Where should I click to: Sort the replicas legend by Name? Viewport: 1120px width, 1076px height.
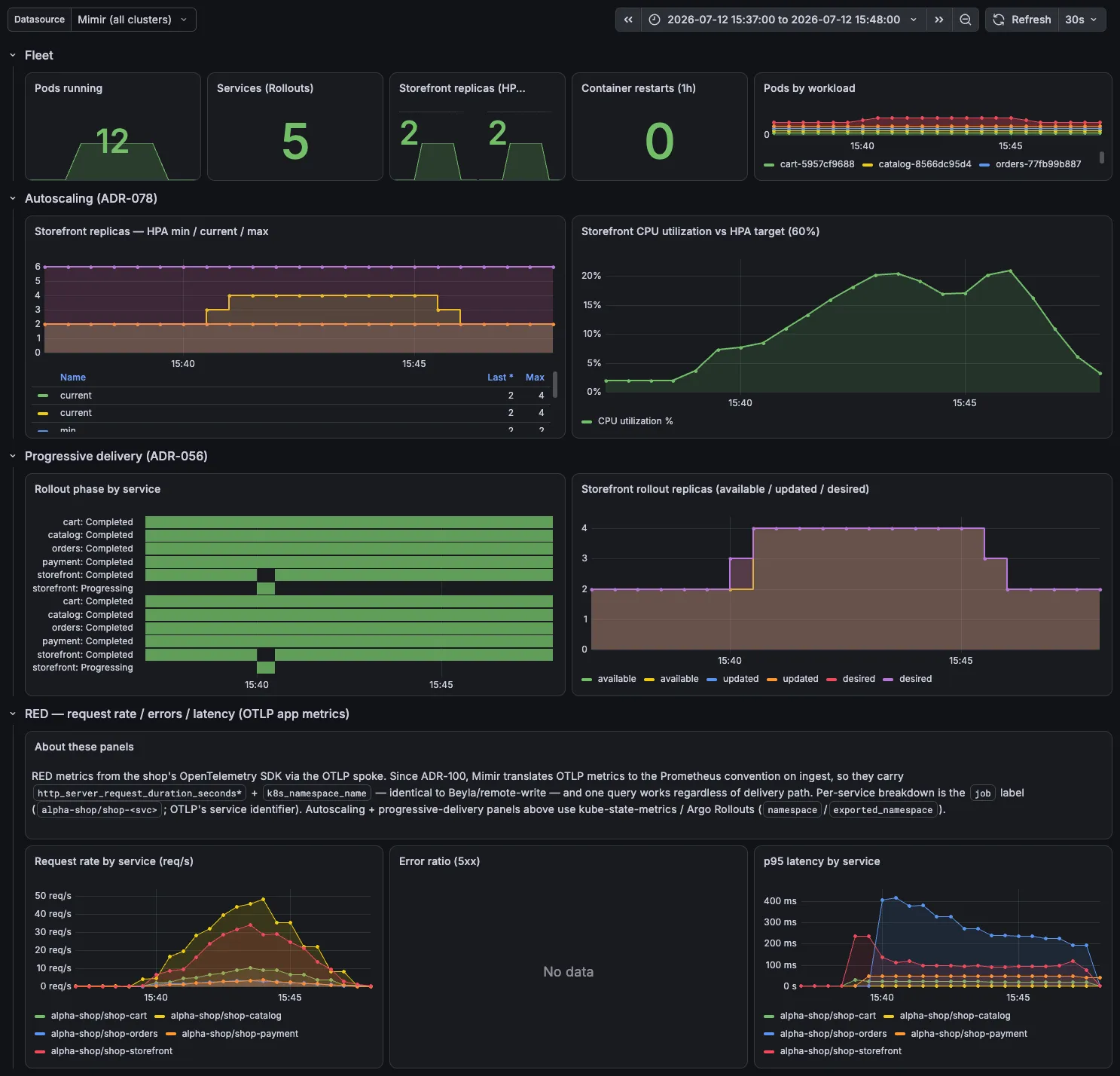click(x=73, y=378)
